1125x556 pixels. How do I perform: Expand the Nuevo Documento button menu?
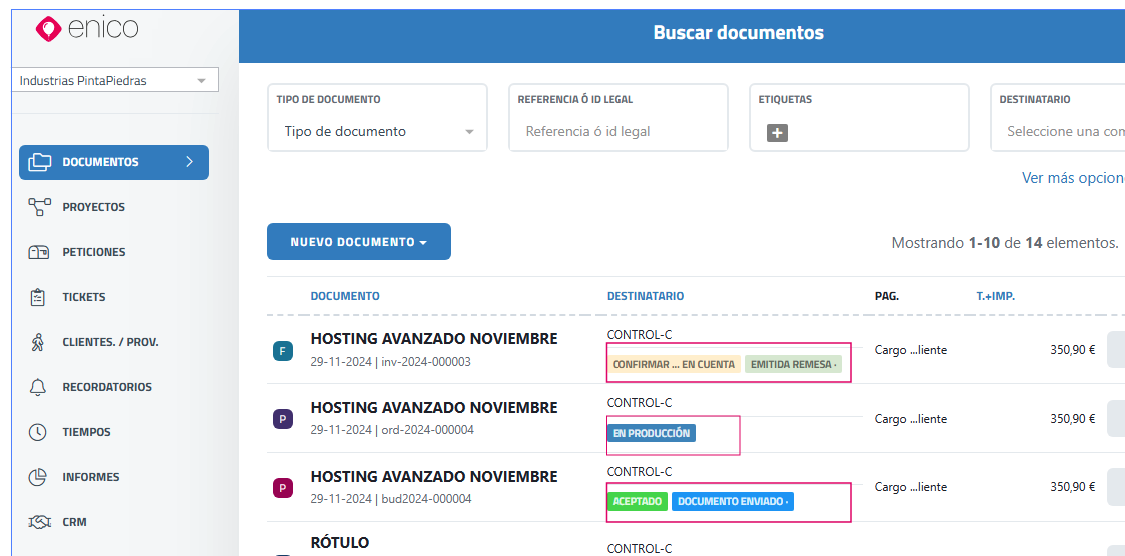tap(358, 242)
